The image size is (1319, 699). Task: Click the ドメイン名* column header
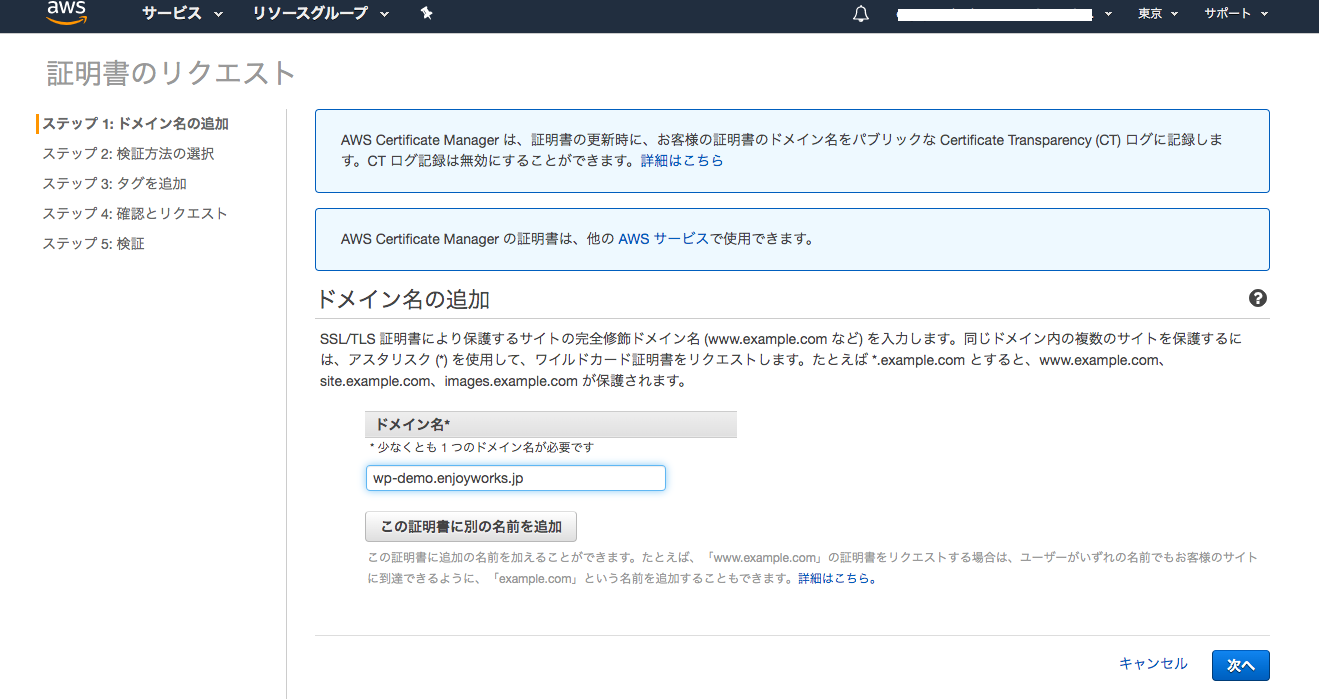click(x=551, y=424)
